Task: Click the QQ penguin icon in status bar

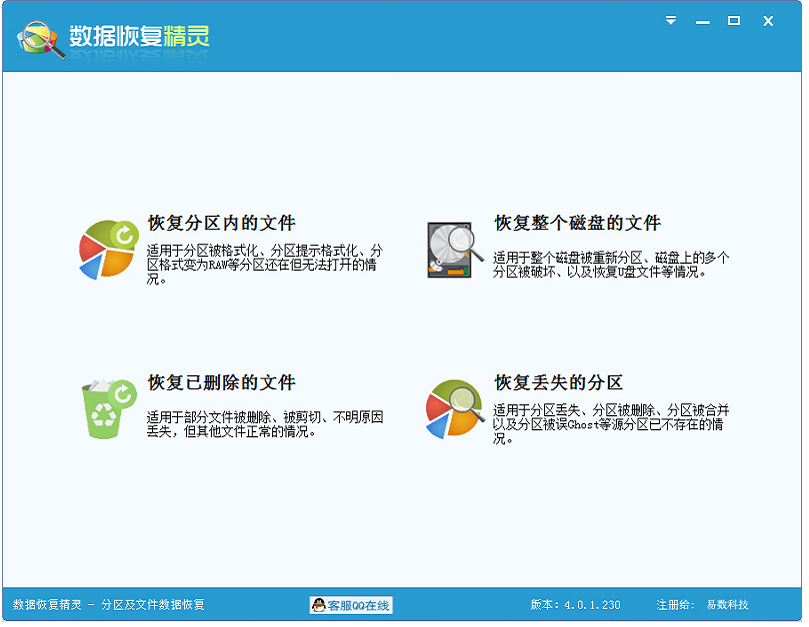Action: pyautogui.click(x=318, y=605)
